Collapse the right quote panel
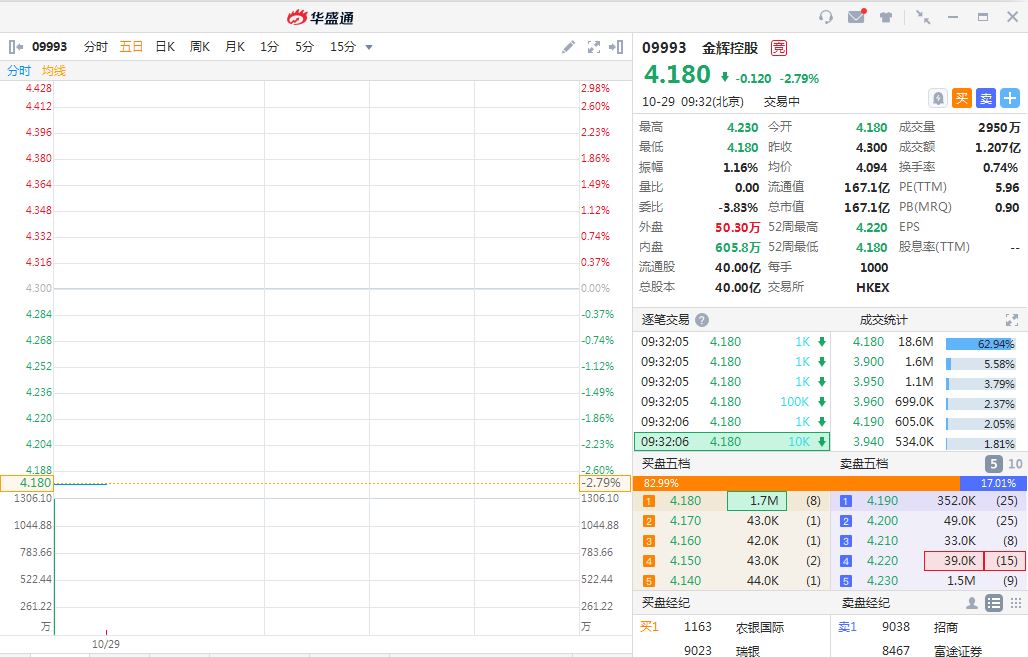Screen dimensions: 1028x657 click(617, 47)
